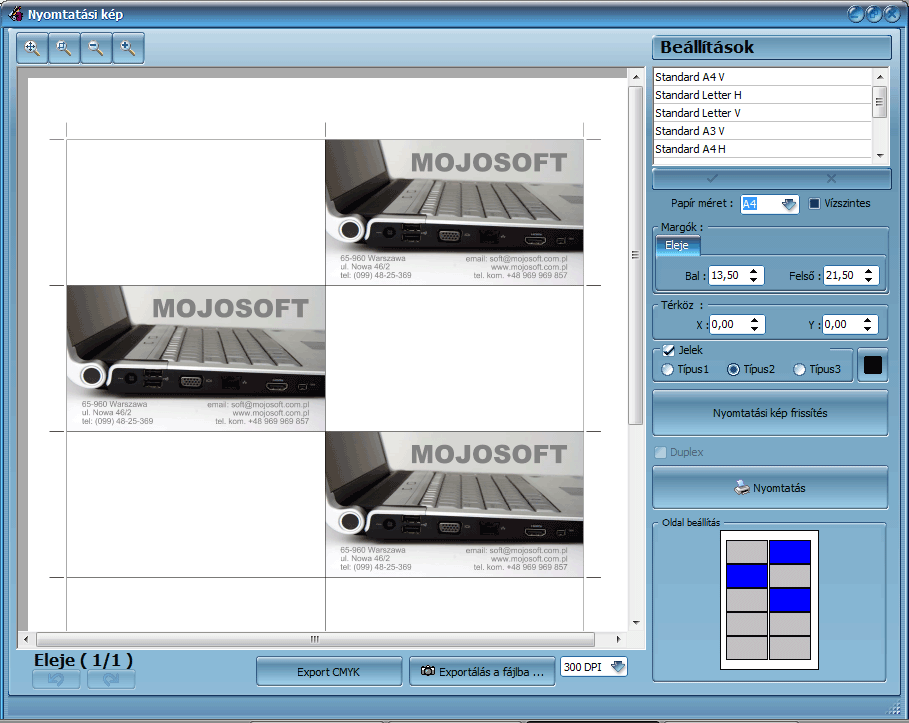
Task: Click the preview horizontal scrollbar right arrow
Action: pos(619,639)
